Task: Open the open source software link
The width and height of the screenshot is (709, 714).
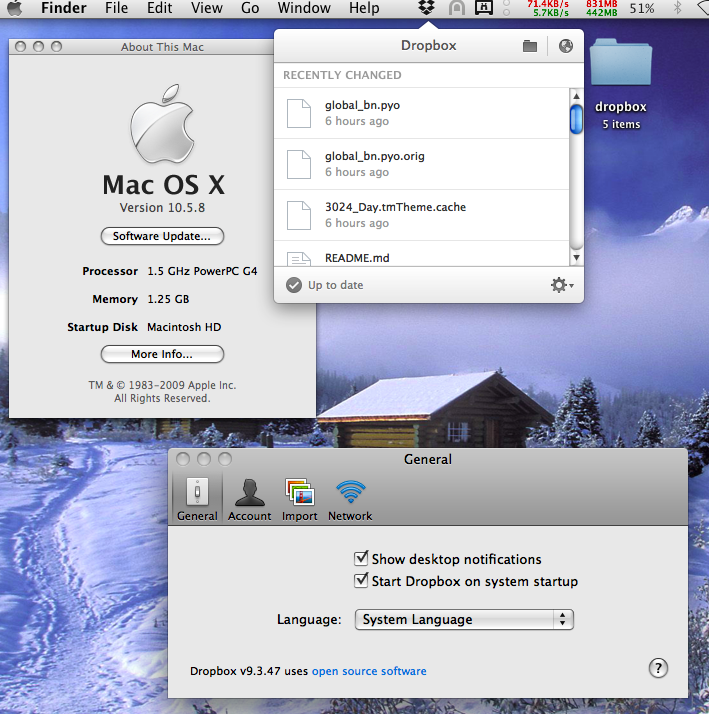Action: (369, 671)
